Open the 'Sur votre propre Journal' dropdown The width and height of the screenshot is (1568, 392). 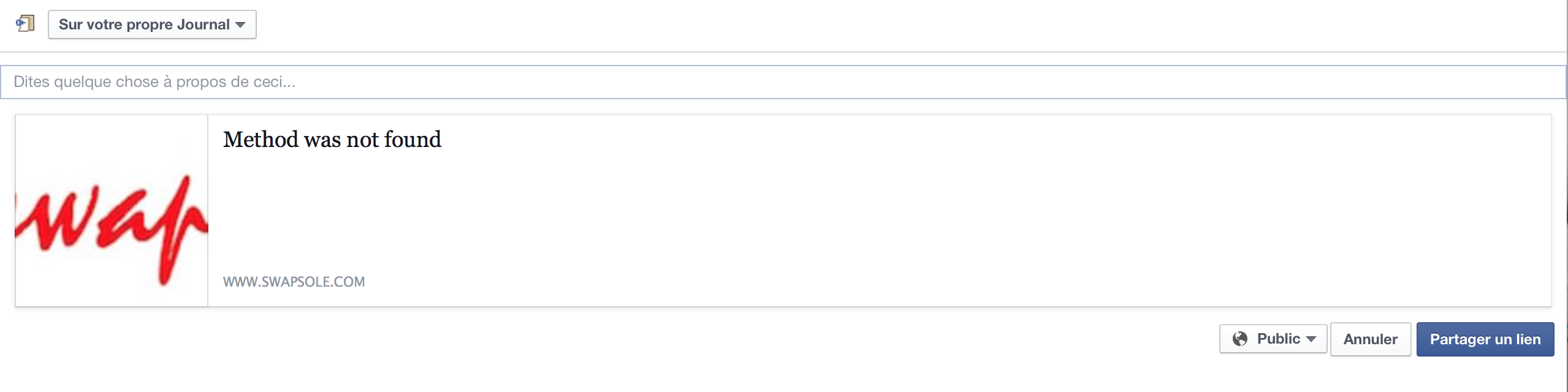[152, 24]
